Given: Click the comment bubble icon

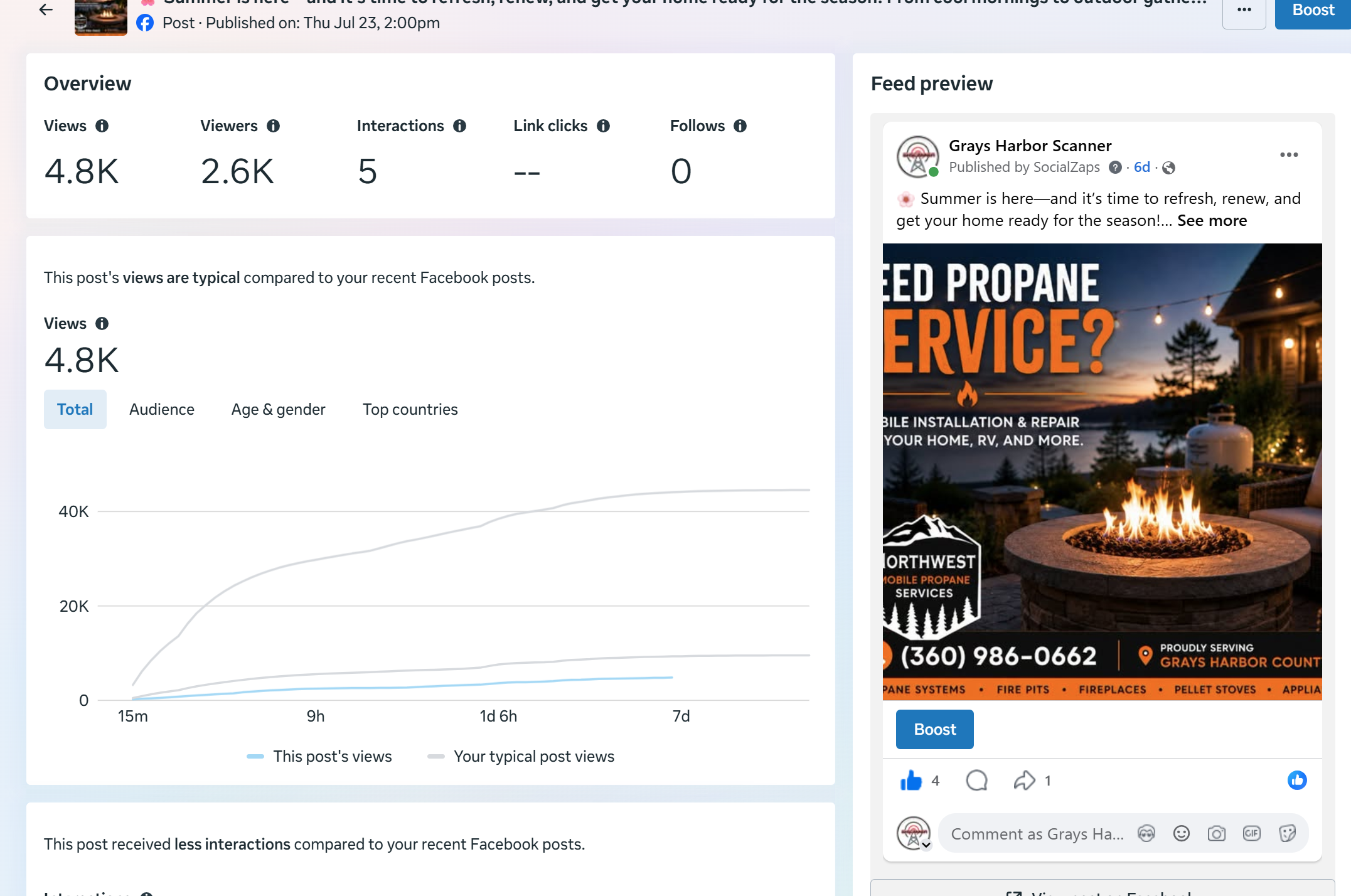Looking at the screenshot, I should tap(977, 781).
